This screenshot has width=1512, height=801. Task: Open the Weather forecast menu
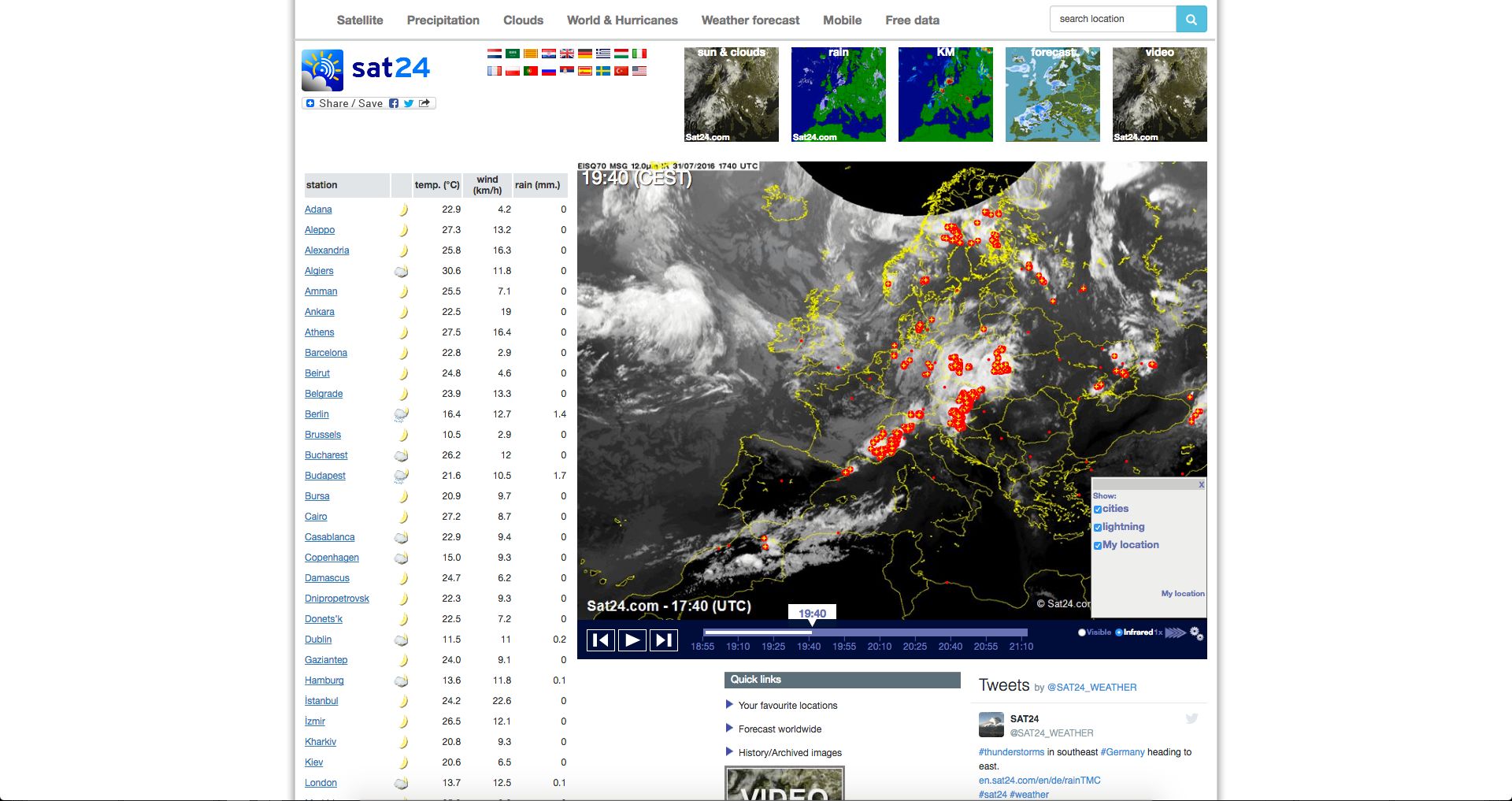750,20
